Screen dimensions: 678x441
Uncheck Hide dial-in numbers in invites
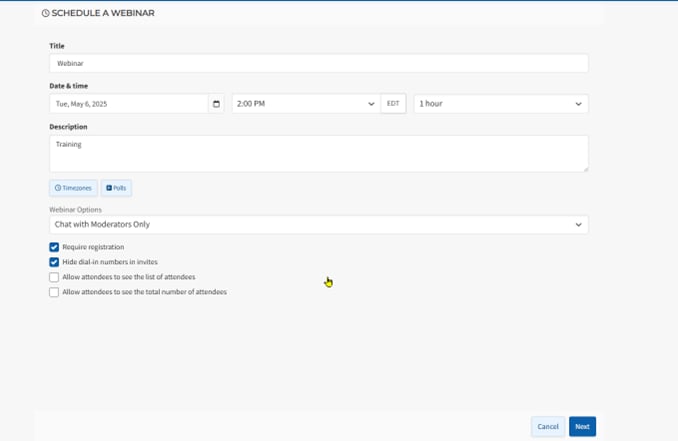(54, 262)
